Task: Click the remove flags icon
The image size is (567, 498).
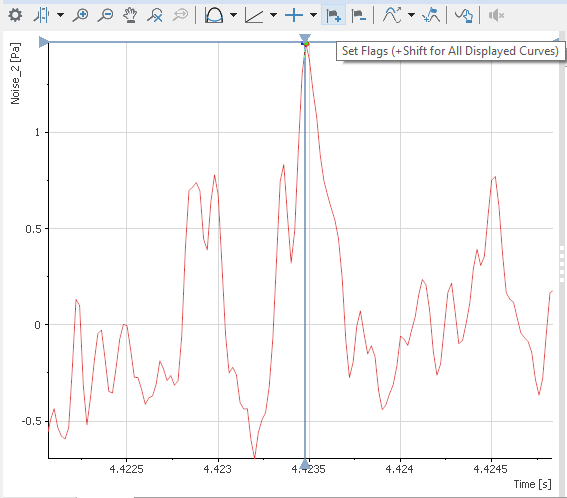Action: point(359,15)
